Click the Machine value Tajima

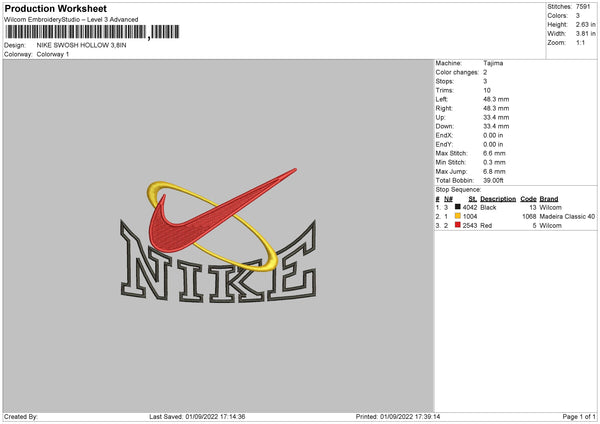pos(493,63)
